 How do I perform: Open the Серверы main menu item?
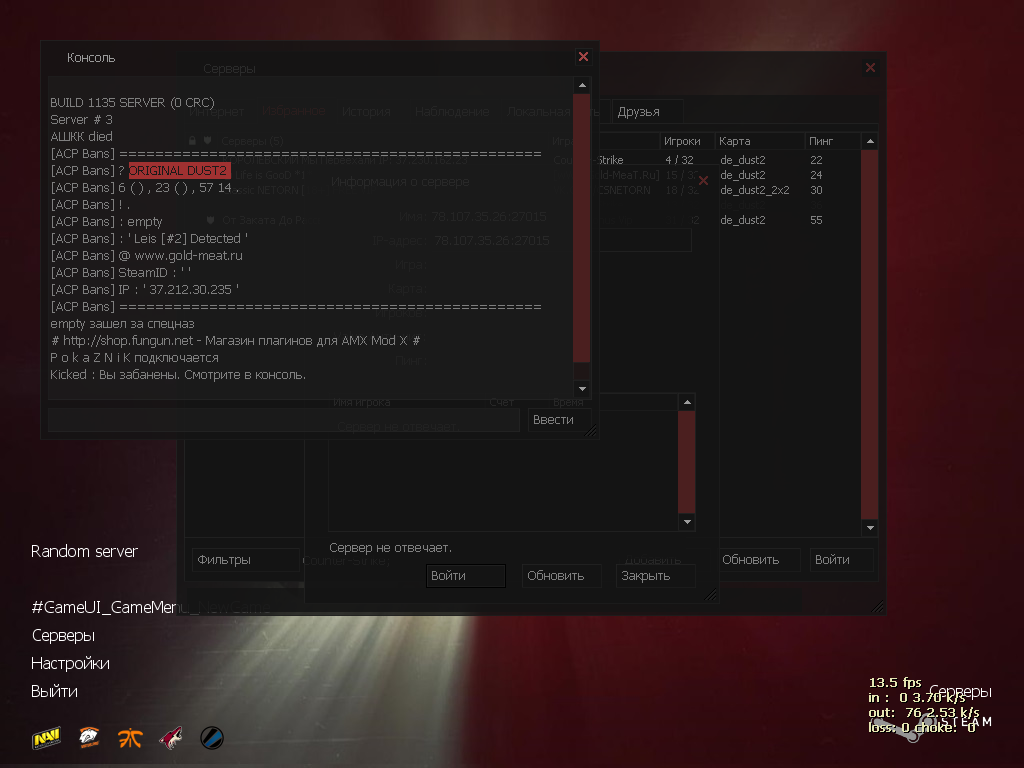[63, 635]
